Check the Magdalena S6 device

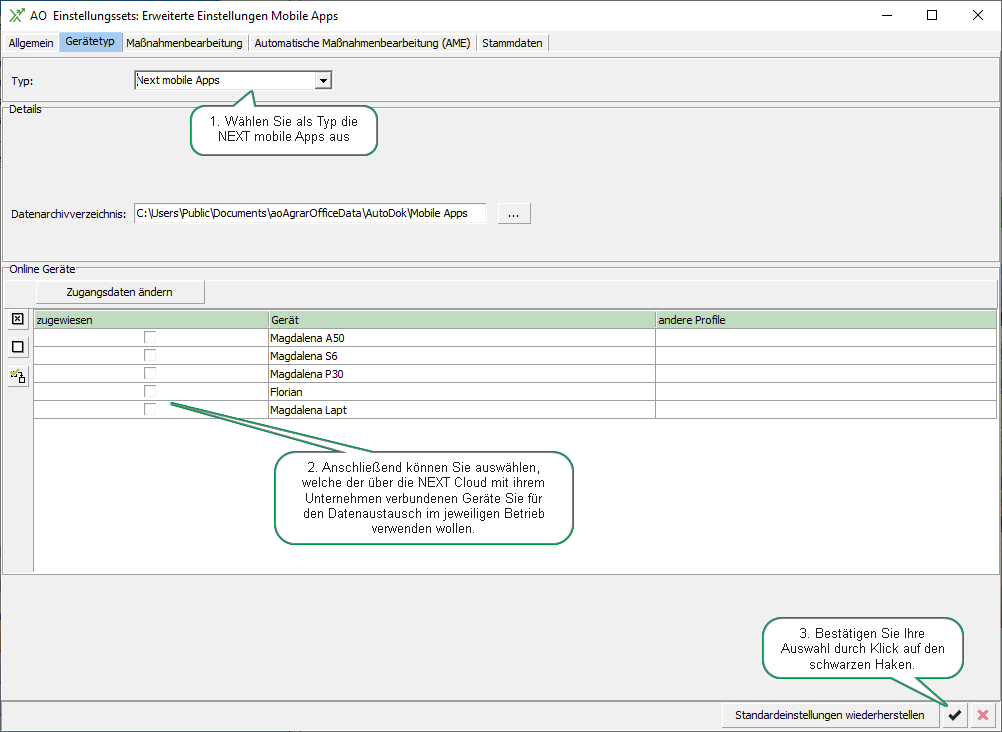point(150,356)
